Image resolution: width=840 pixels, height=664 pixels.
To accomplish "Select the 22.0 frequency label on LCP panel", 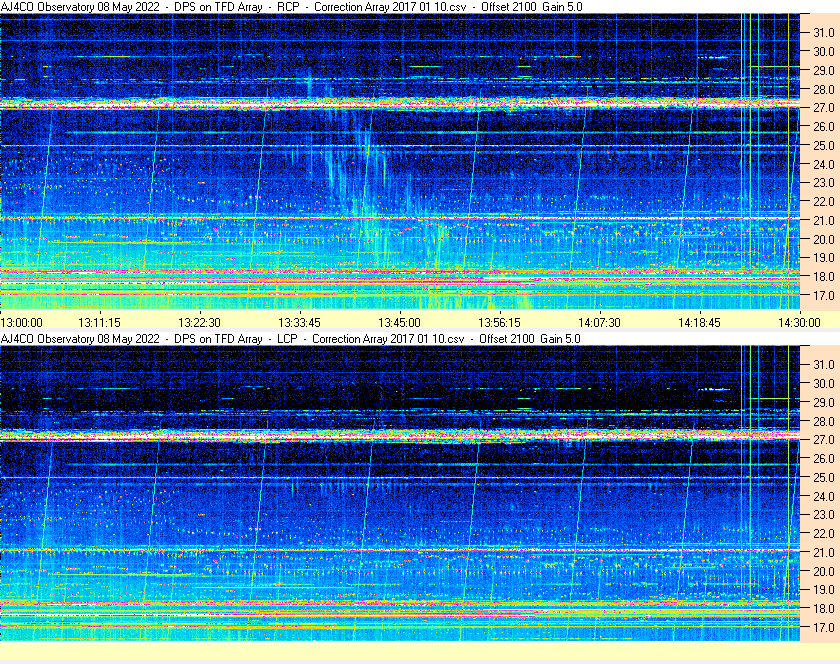I will [823, 534].
